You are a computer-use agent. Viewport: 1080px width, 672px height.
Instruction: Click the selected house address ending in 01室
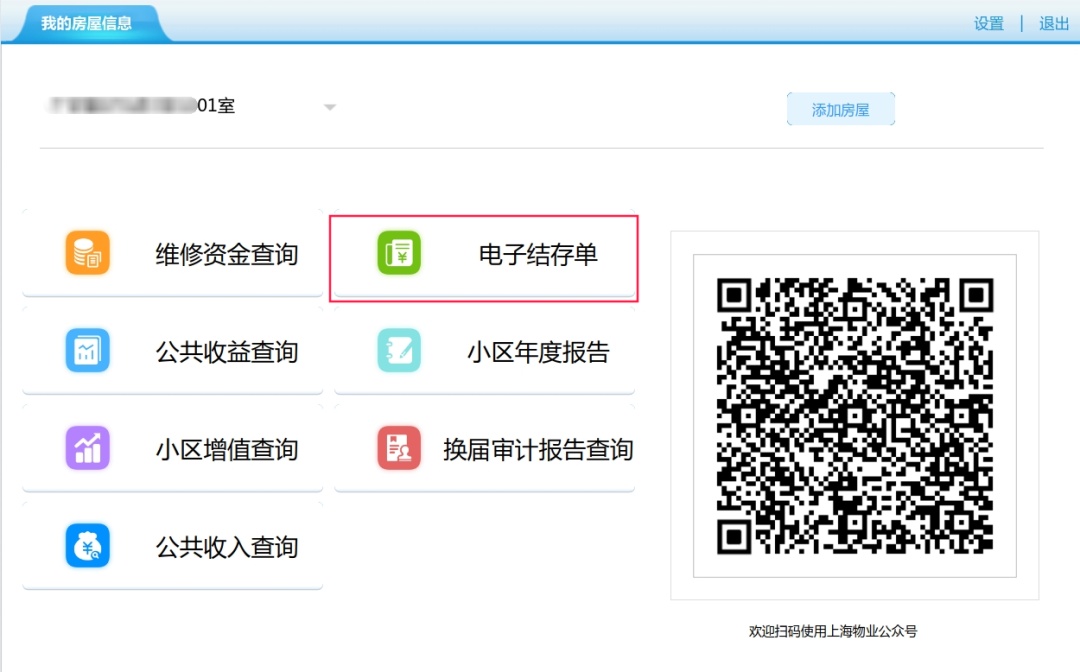(x=140, y=106)
